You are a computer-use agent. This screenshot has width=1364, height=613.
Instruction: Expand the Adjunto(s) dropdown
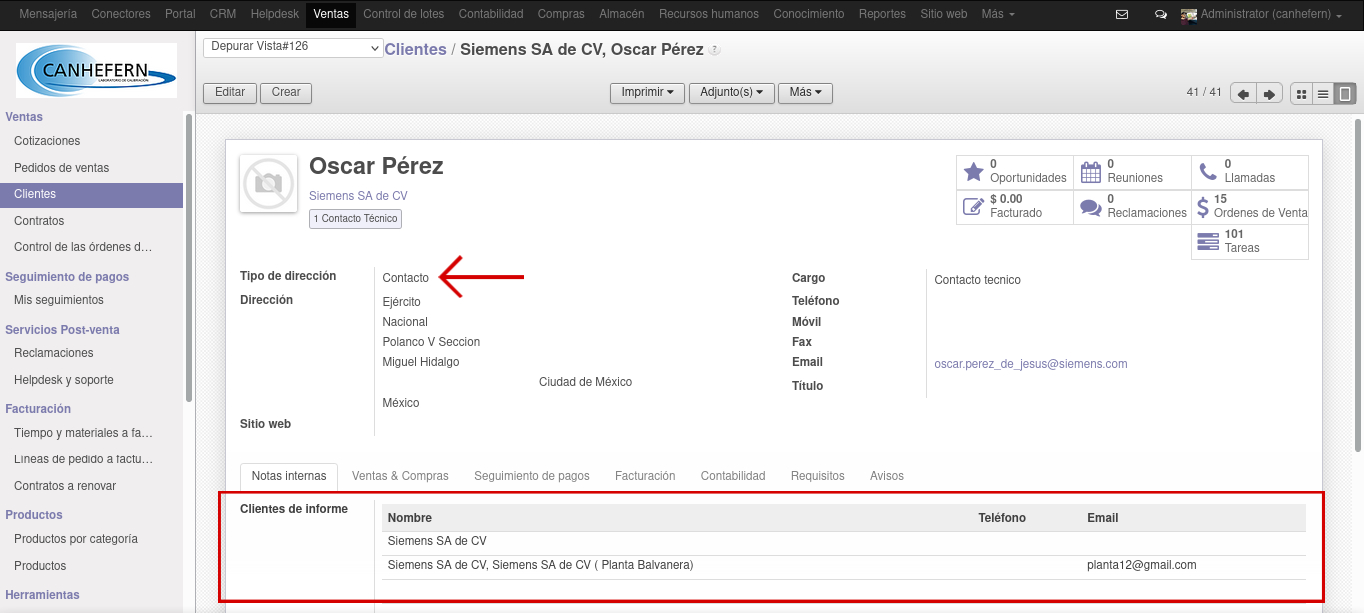pos(731,92)
